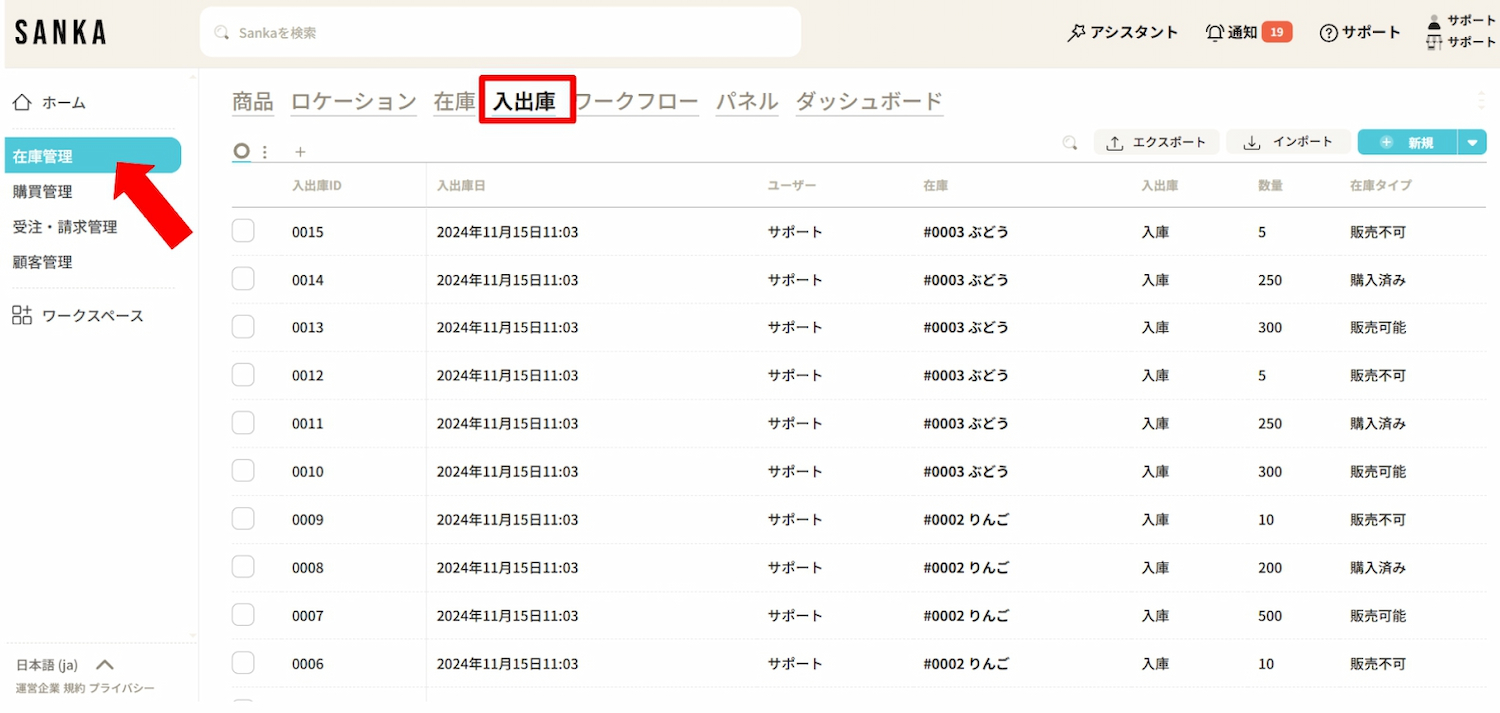Open the notification count badge 19
The width and height of the screenshot is (1500, 713).
click(1277, 33)
